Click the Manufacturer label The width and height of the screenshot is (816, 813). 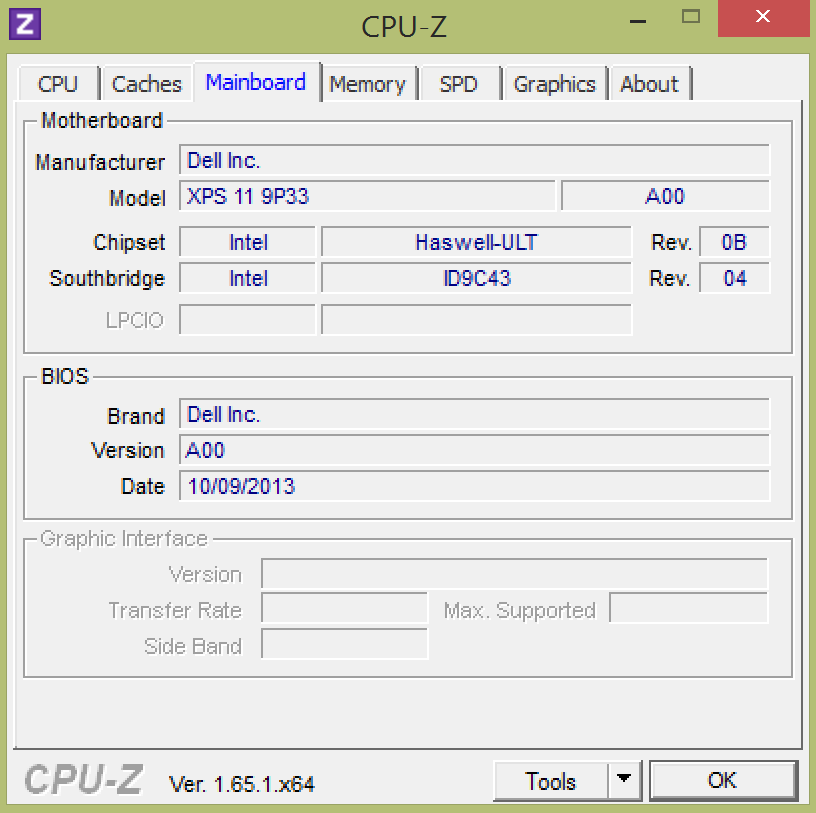(100, 162)
